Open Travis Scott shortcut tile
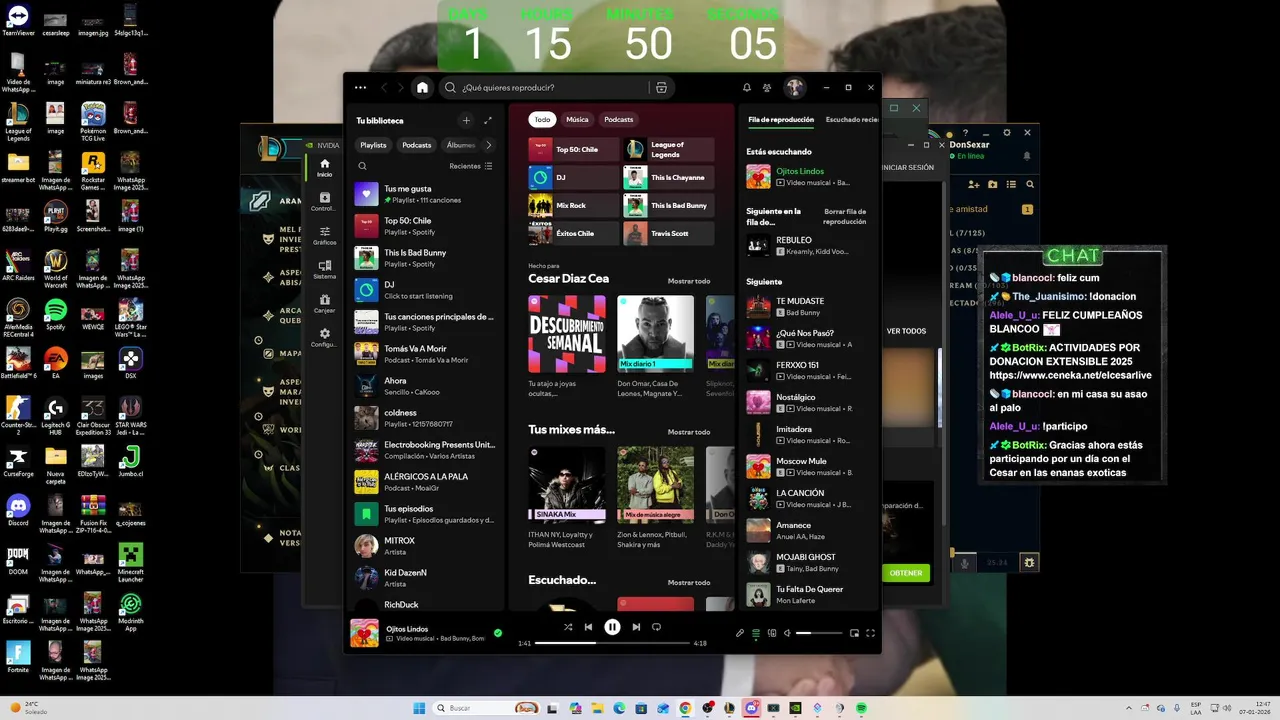 point(668,233)
